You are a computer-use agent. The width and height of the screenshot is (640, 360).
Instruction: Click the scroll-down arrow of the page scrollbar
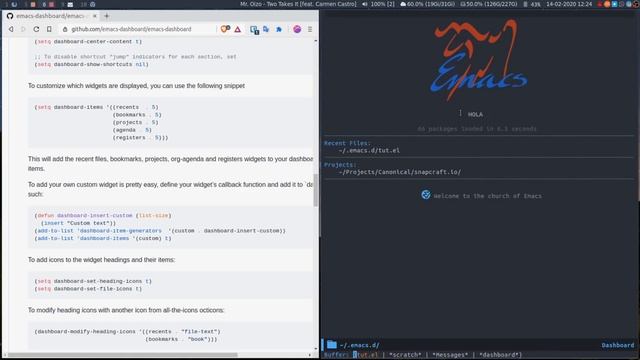316,349
